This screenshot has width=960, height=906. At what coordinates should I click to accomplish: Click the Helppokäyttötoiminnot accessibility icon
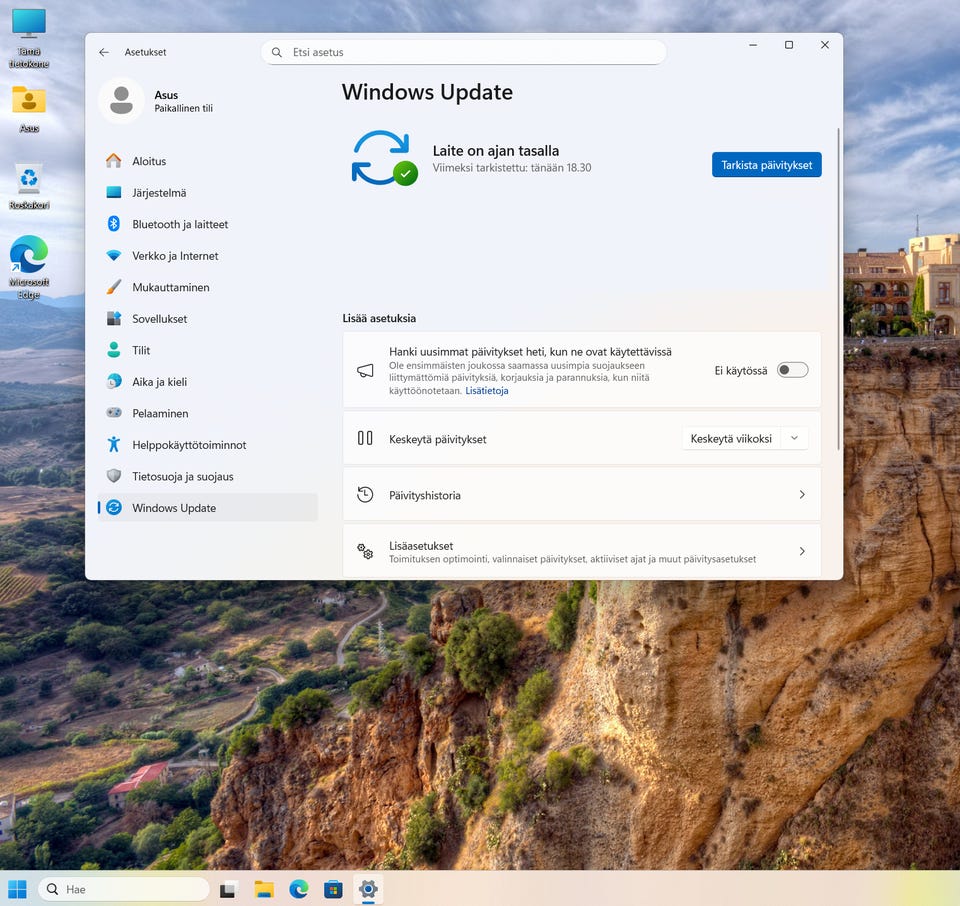[113, 444]
